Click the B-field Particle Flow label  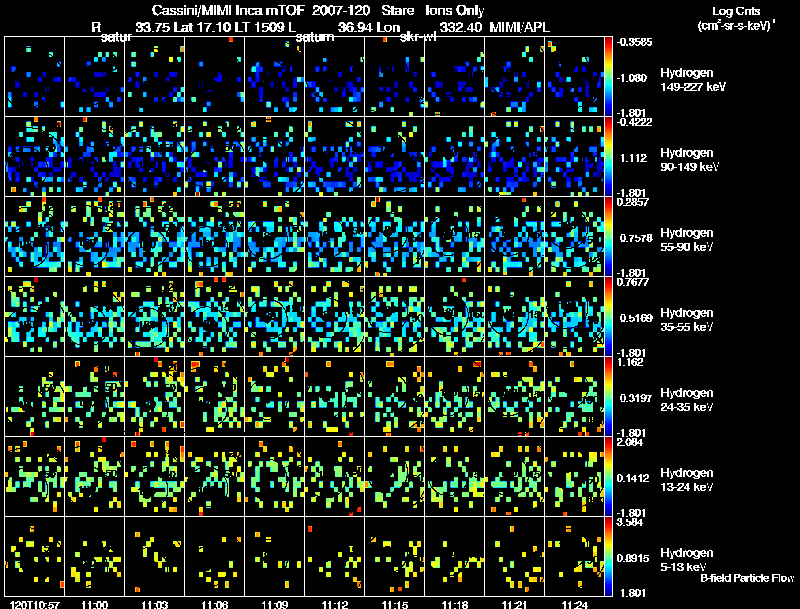pyautogui.click(x=747, y=578)
